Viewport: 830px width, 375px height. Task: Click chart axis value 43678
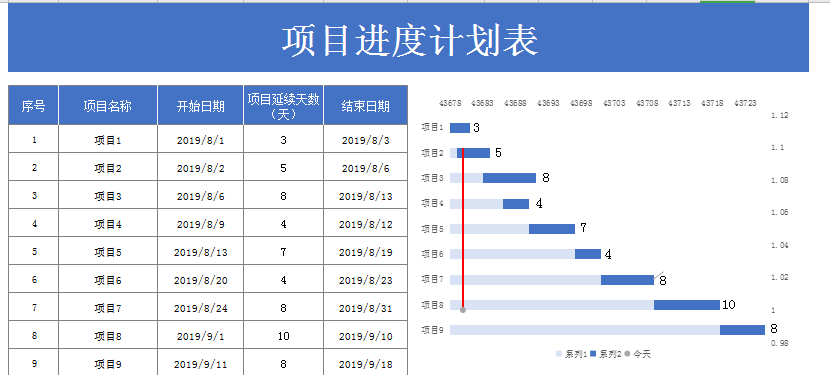coord(450,103)
